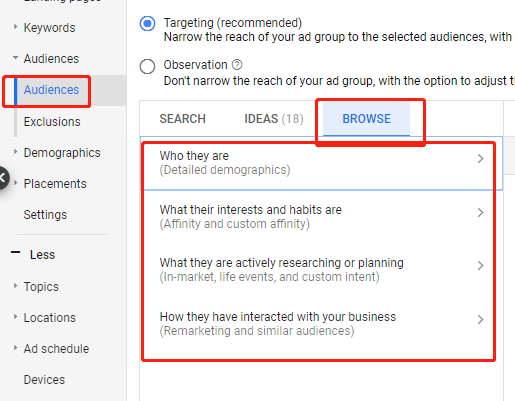Click the chevron beside interests and habits

480,213
